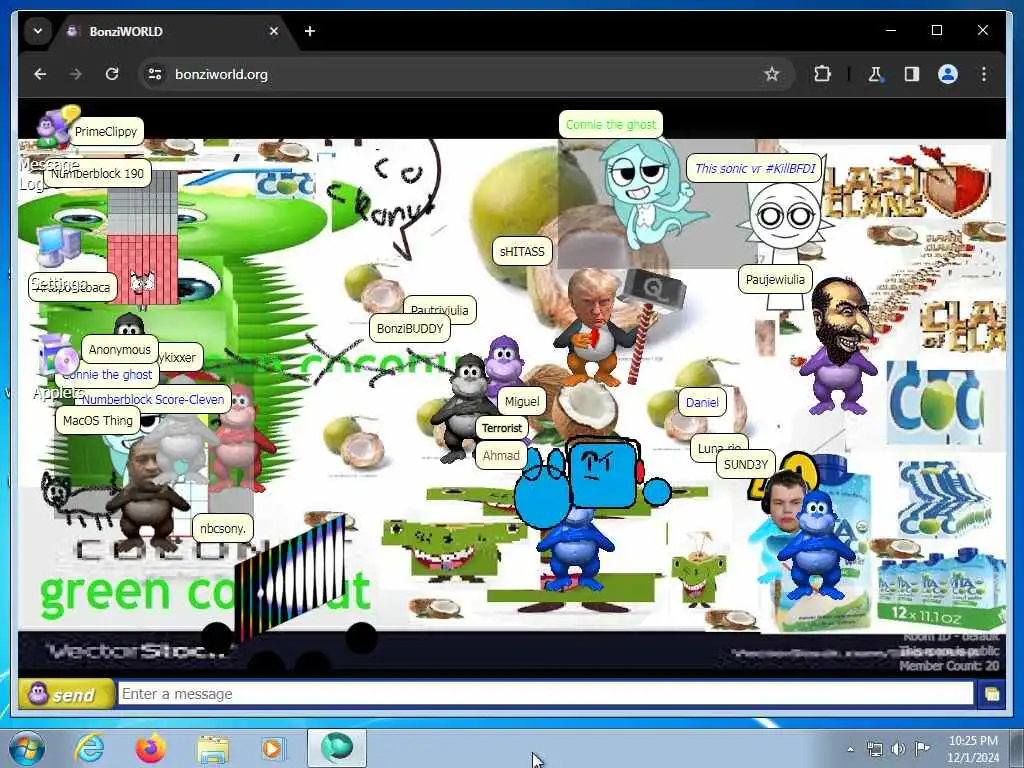Open the Action Center flag icon
1024x768 pixels.
pos(922,748)
